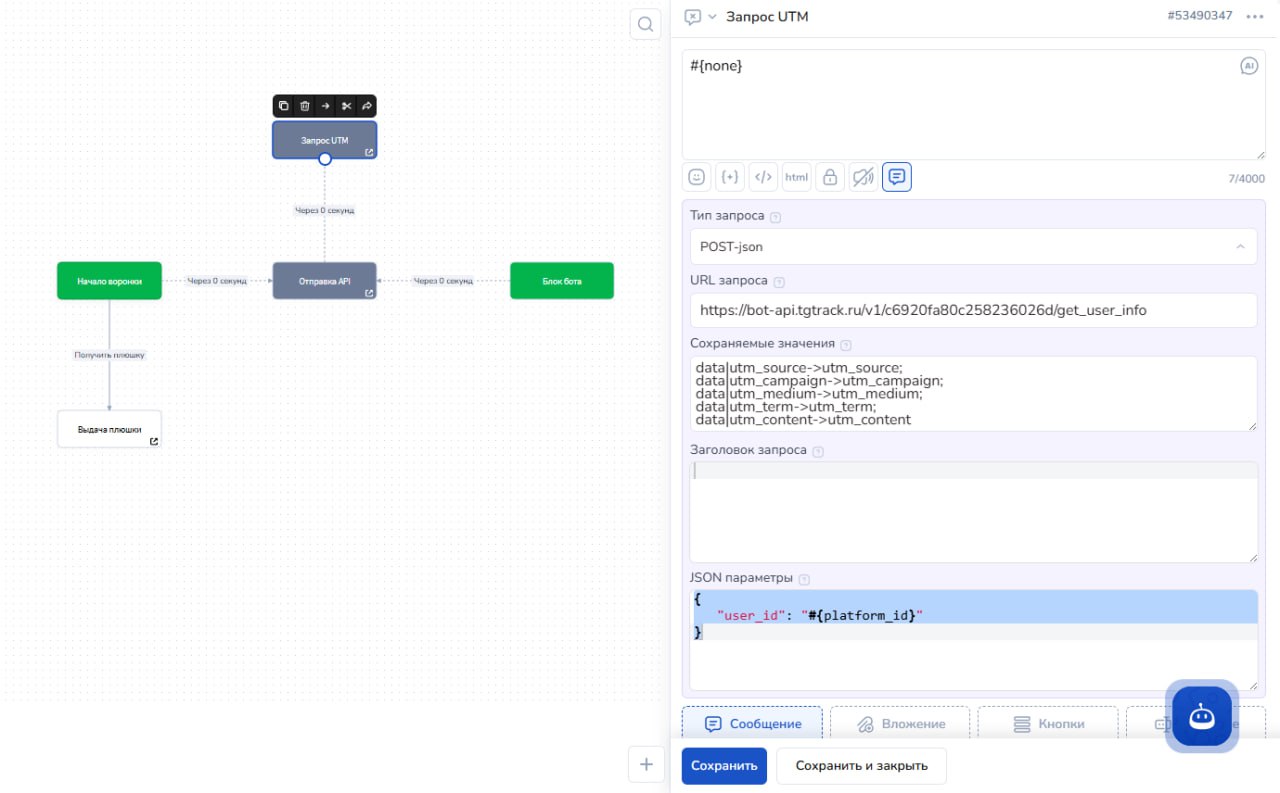Viewport: 1280px width, 793px height.
Task: Click the duplicate block icon above Запрос UTM
Action: click(x=284, y=106)
